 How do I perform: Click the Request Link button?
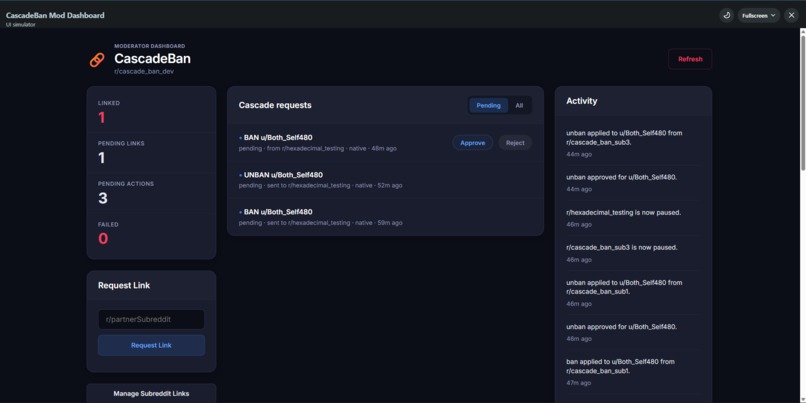[x=151, y=345]
